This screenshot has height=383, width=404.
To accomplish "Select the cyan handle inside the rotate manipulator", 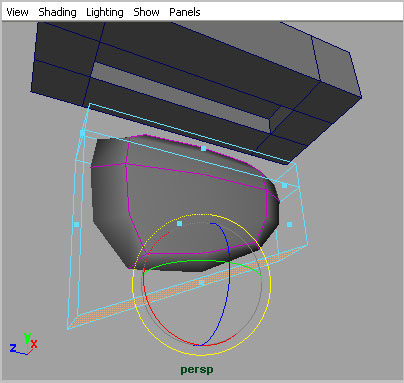I will tap(179, 223).
